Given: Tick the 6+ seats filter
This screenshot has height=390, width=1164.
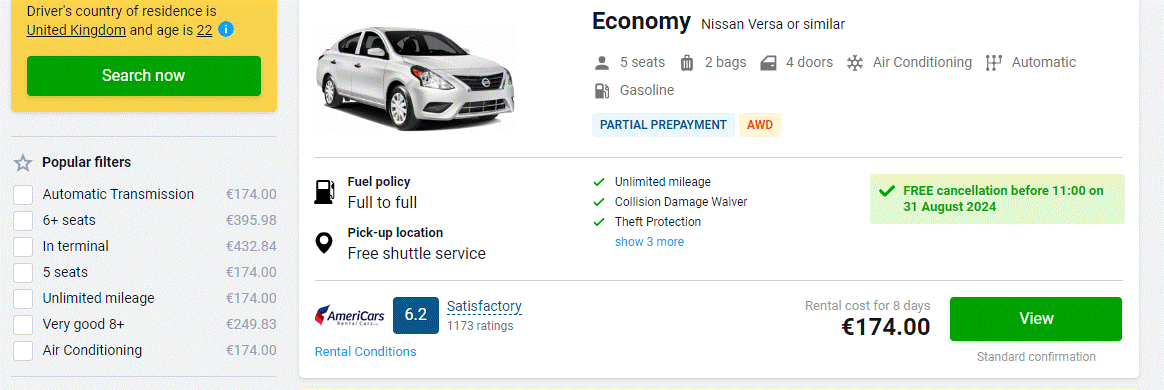Looking at the screenshot, I should coord(23,221).
